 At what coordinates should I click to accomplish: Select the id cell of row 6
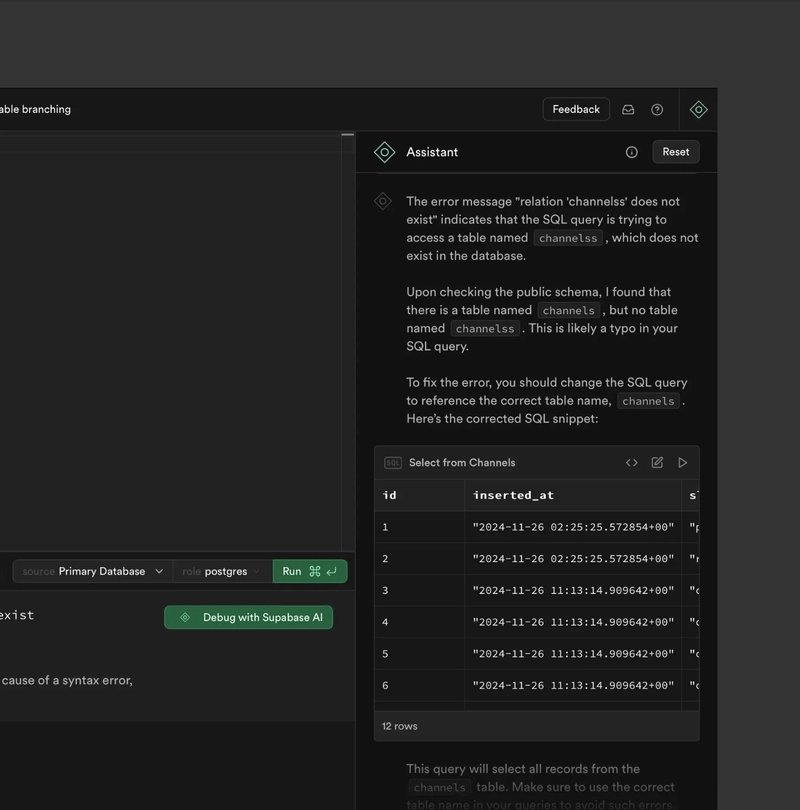click(419, 686)
